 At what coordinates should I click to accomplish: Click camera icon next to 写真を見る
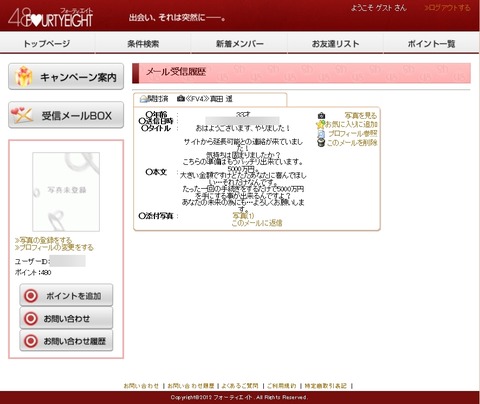pos(321,116)
